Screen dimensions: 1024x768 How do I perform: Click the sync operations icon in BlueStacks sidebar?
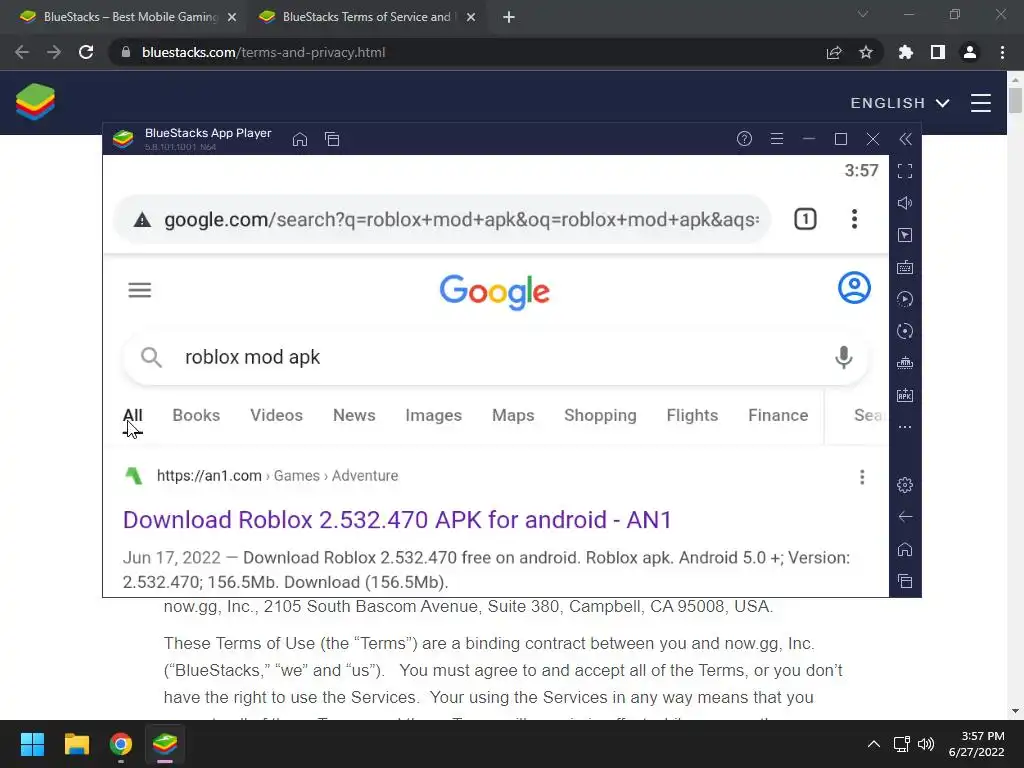pyautogui.click(x=904, y=331)
